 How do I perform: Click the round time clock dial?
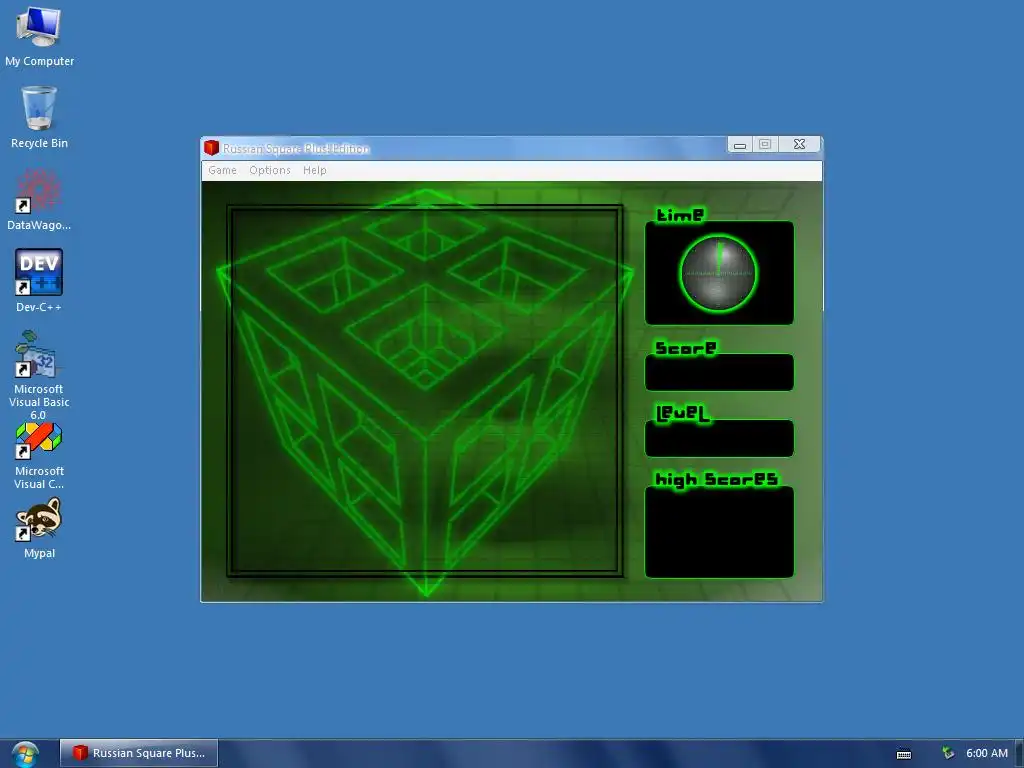coord(718,273)
